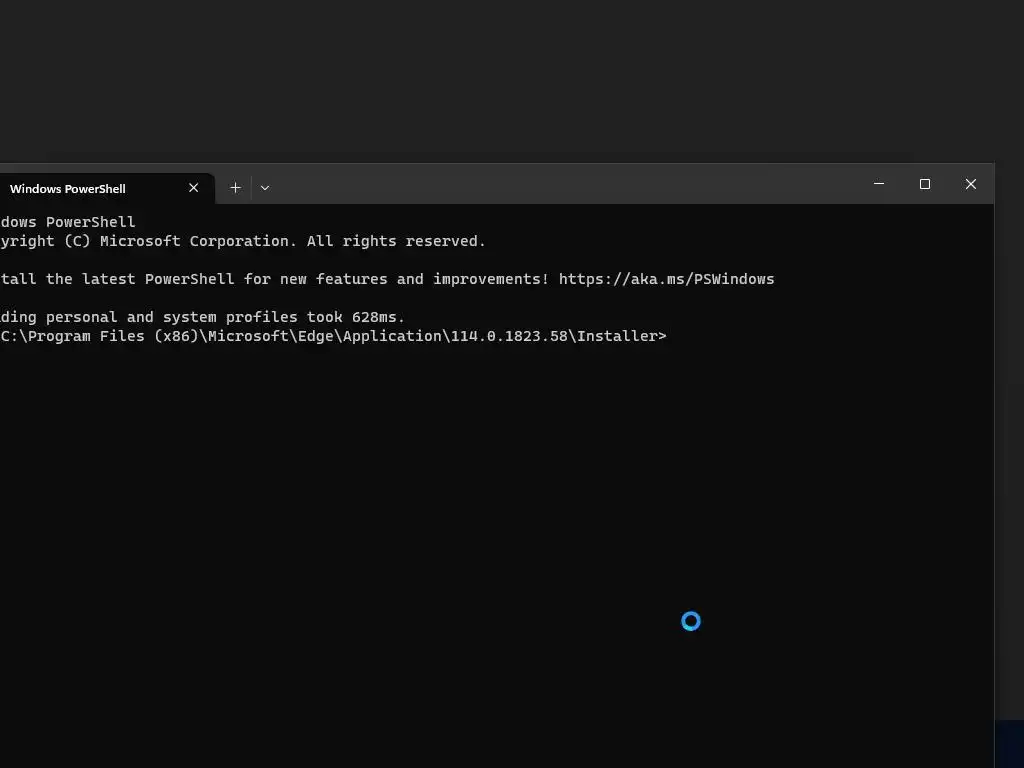
Task: Open the aka.ms/PSWindows link
Action: 666,279
